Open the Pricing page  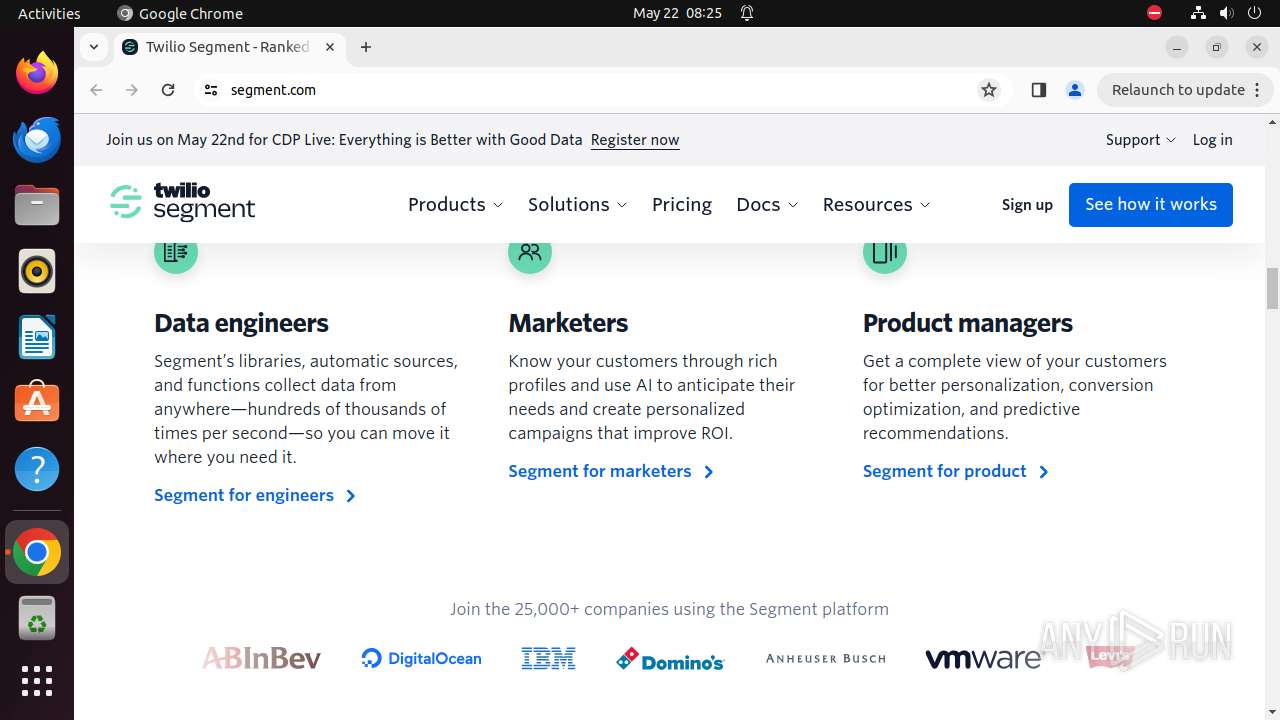(682, 204)
